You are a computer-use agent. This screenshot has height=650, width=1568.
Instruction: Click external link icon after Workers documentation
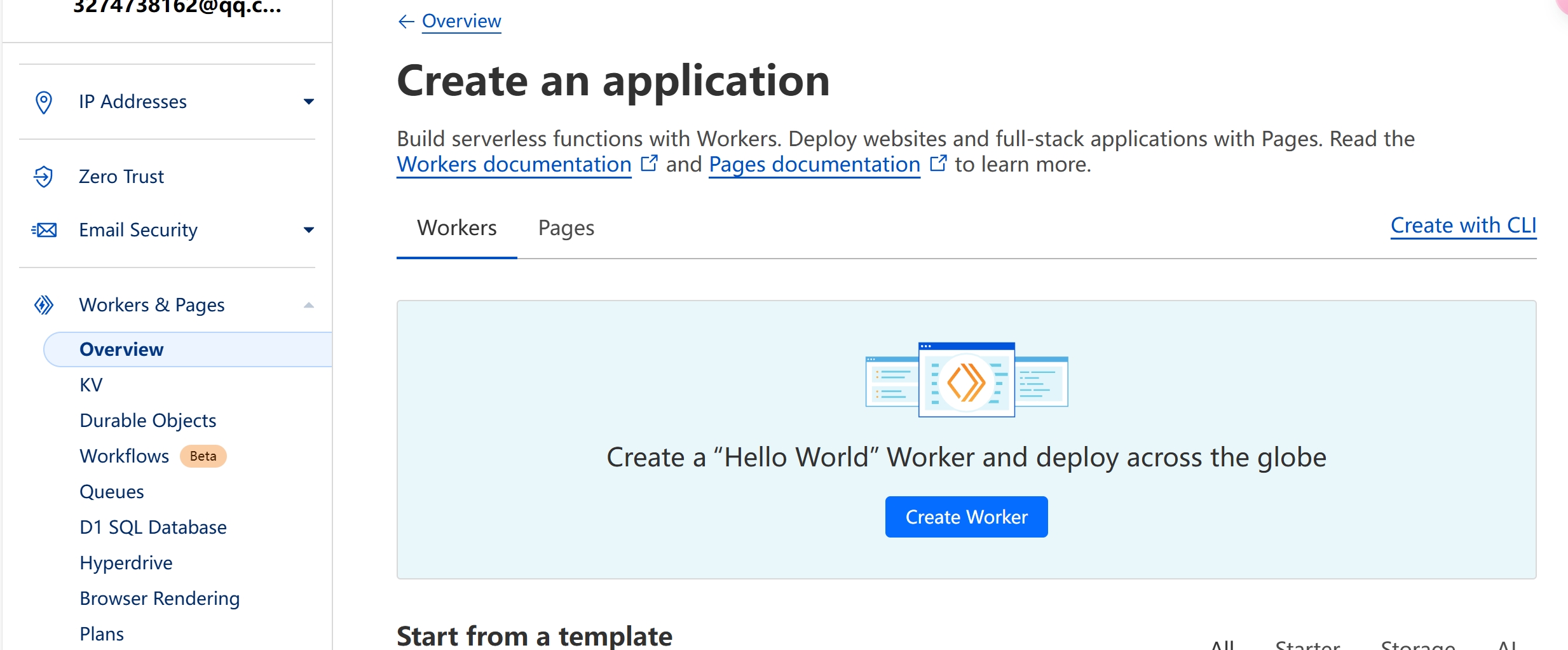point(649,164)
